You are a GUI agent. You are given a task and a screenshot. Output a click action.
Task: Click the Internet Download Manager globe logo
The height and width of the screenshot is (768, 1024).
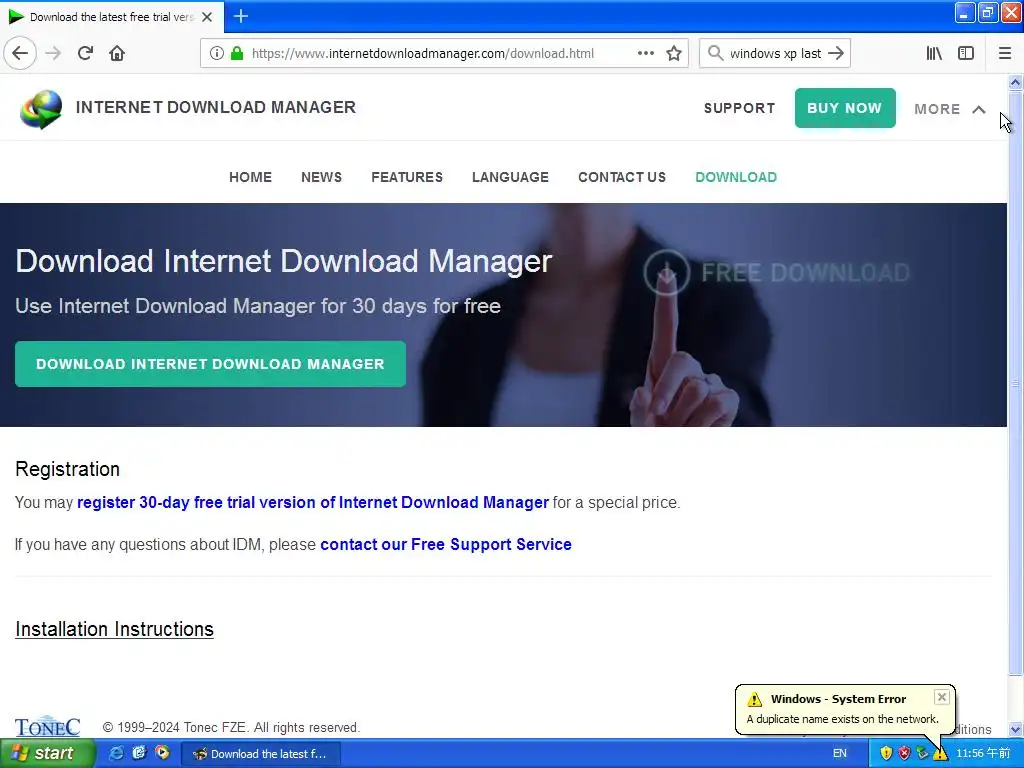(x=41, y=109)
